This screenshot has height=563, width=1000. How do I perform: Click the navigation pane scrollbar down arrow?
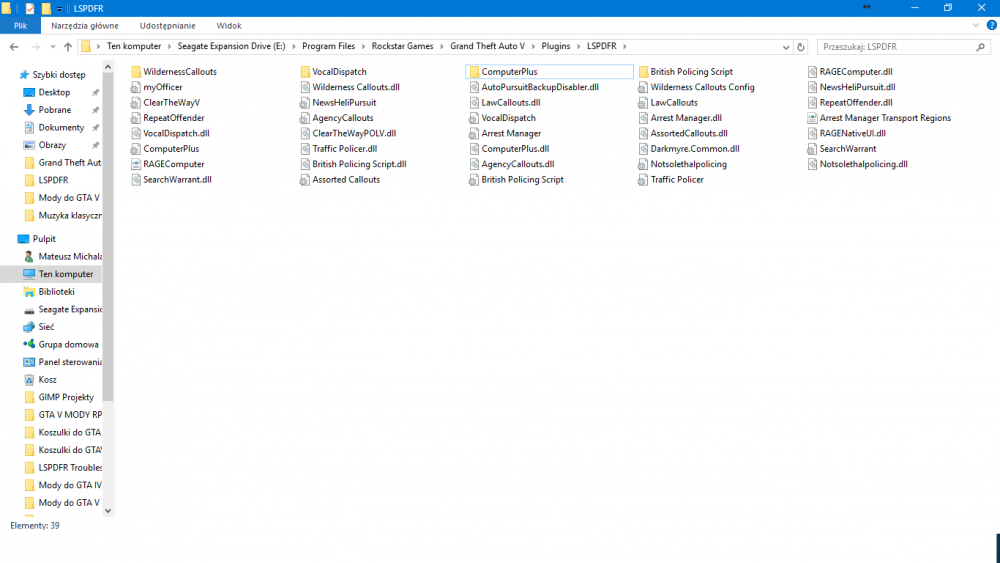click(108, 510)
